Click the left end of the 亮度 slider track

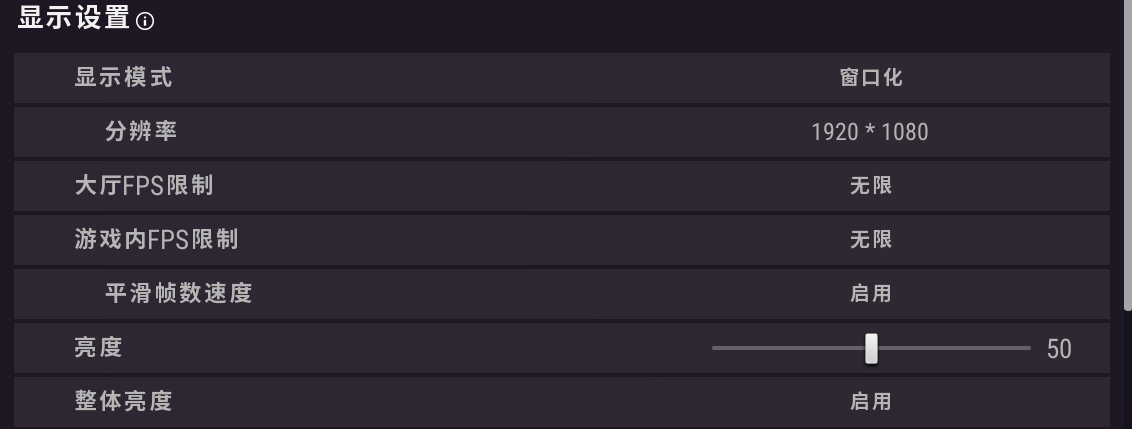tap(716, 348)
